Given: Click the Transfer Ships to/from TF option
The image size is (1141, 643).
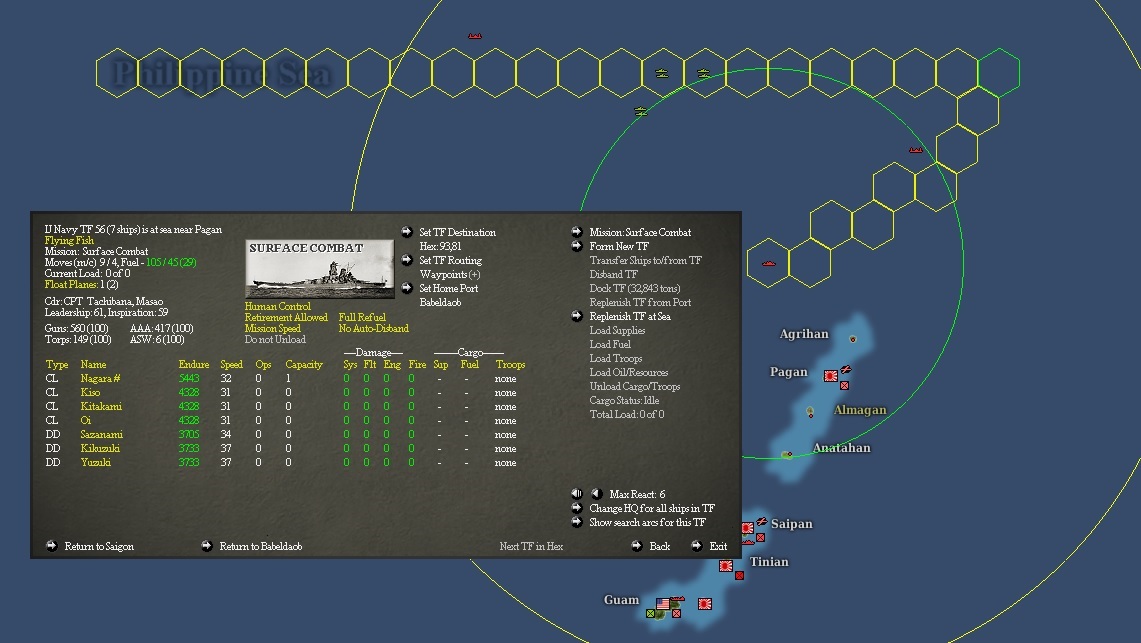Looking at the screenshot, I should point(645,260).
